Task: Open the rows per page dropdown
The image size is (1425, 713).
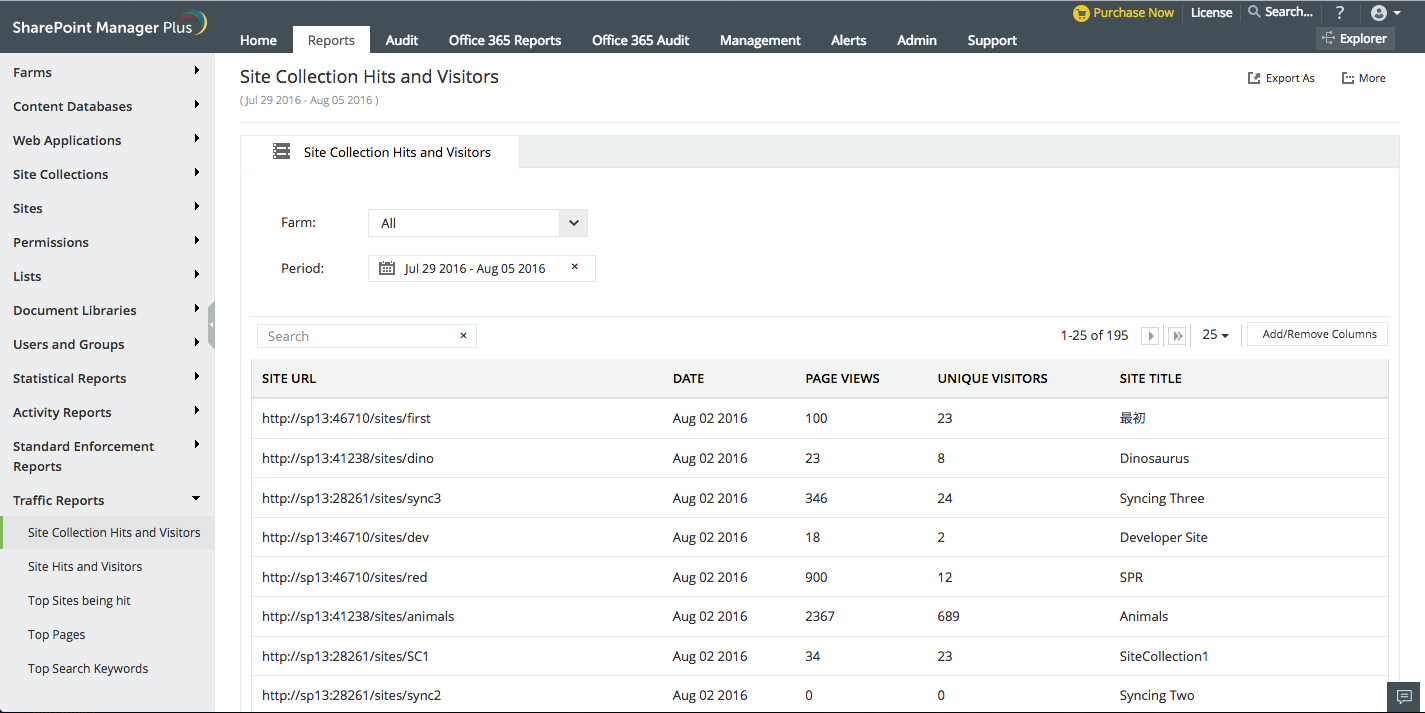Action: click(x=1215, y=335)
